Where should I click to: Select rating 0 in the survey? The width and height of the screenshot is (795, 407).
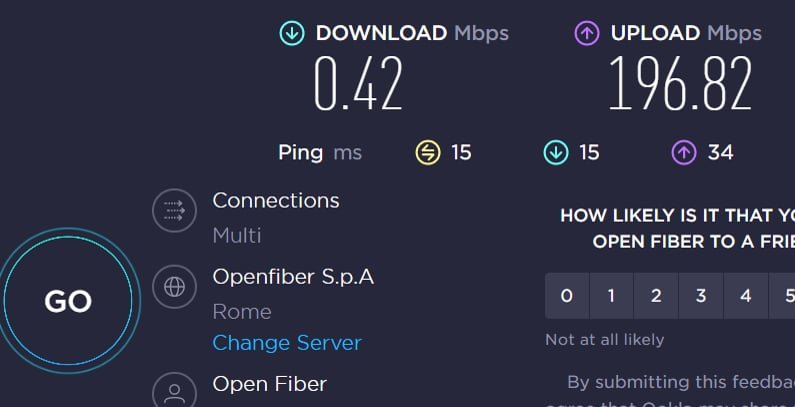(x=567, y=295)
